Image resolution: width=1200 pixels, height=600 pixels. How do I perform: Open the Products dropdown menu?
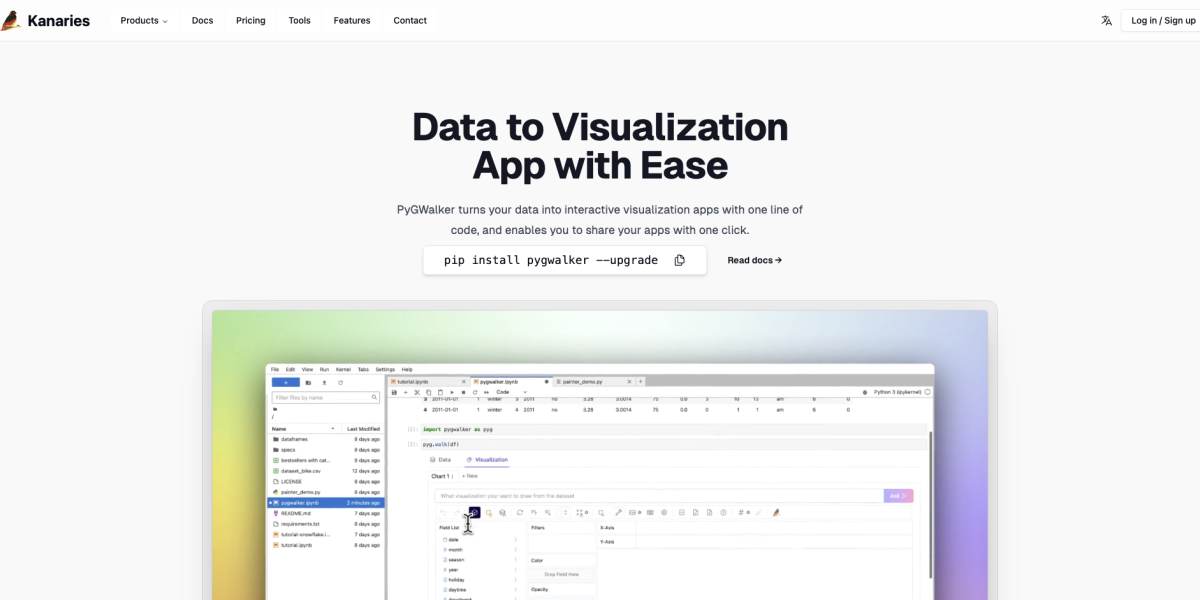click(x=144, y=20)
